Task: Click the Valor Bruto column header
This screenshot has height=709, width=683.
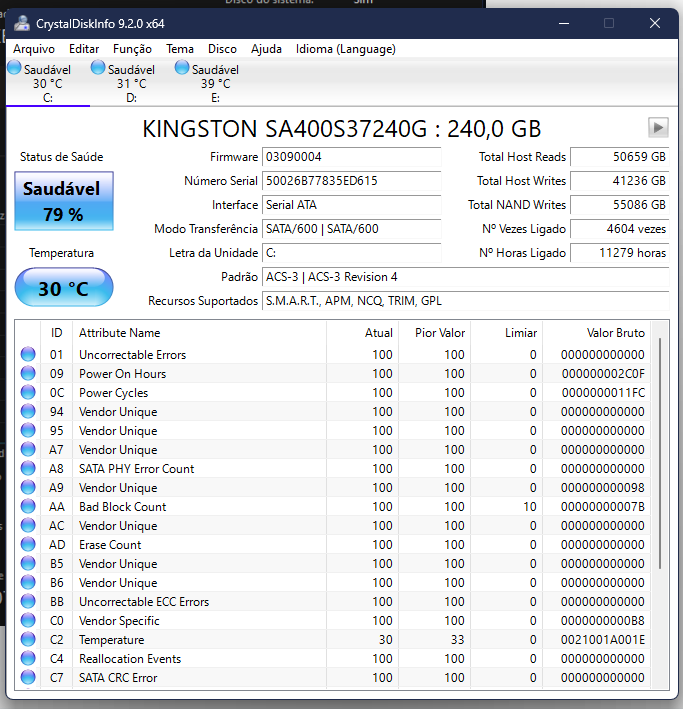Action: [597, 333]
